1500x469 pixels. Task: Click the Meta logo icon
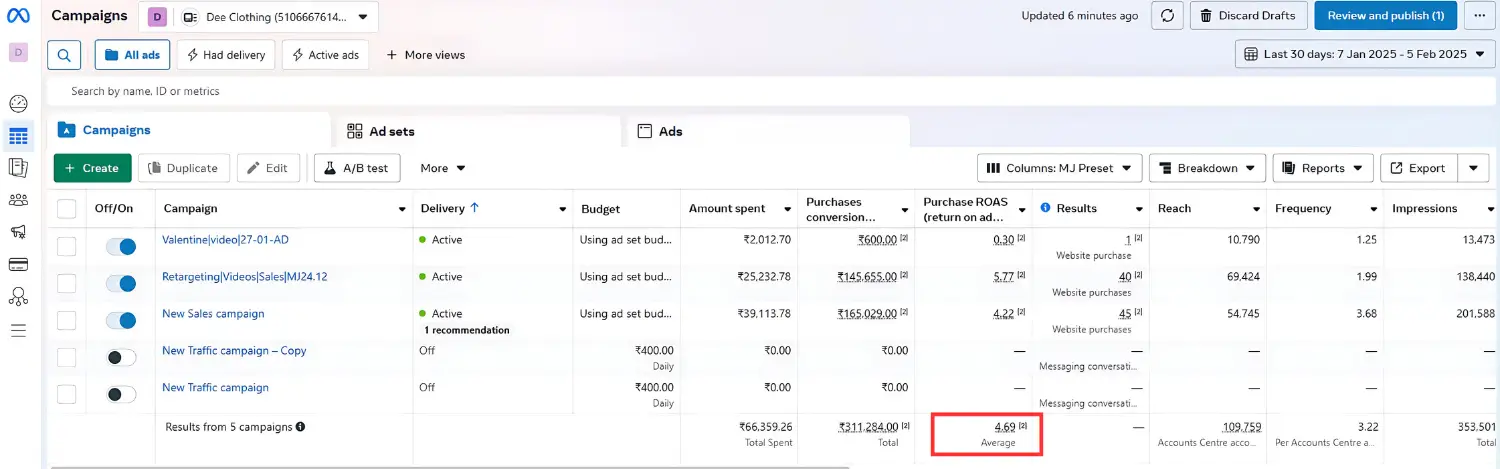[x=18, y=16]
